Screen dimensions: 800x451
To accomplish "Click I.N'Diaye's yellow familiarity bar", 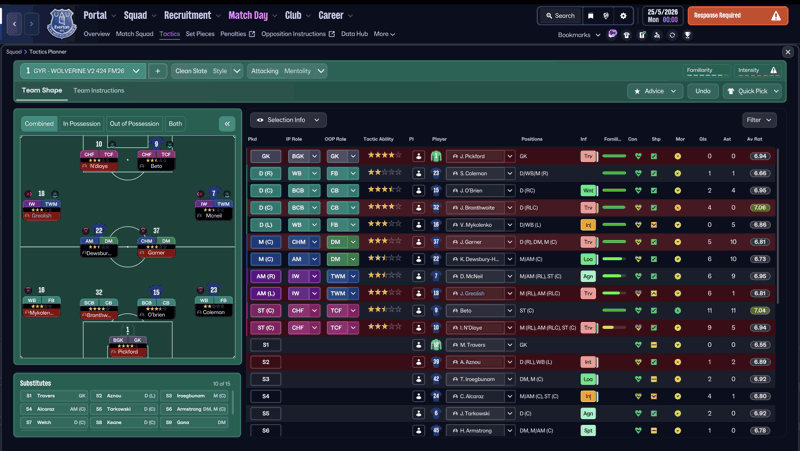I will 614,328.
